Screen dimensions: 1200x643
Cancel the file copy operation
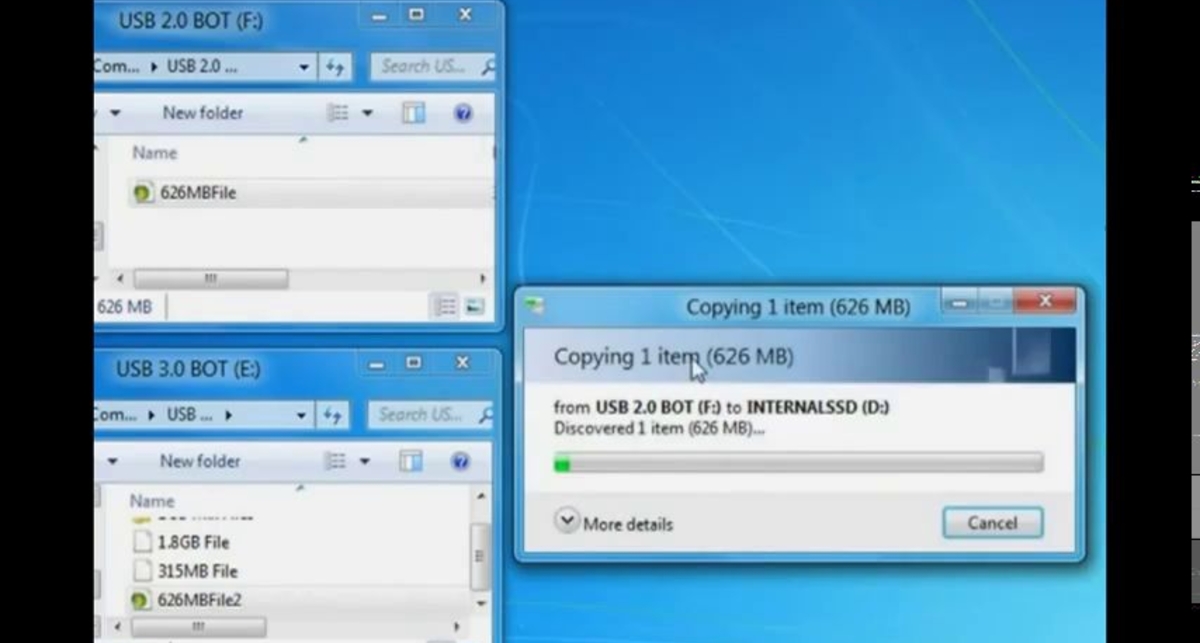click(x=991, y=522)
